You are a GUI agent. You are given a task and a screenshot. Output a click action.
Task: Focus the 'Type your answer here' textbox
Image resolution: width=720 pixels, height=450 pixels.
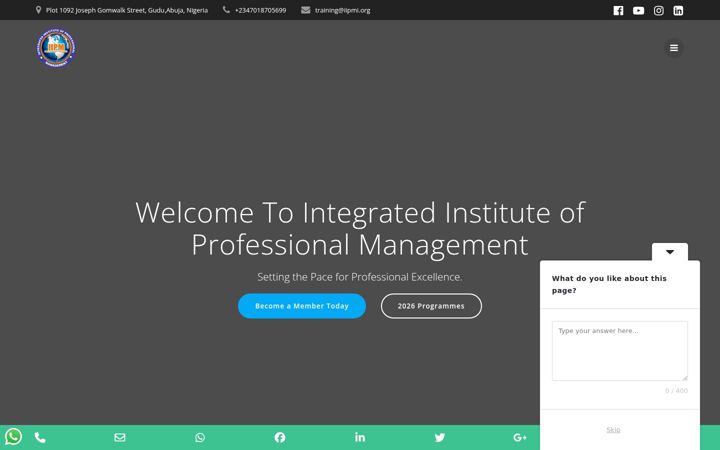pos(619,351)
